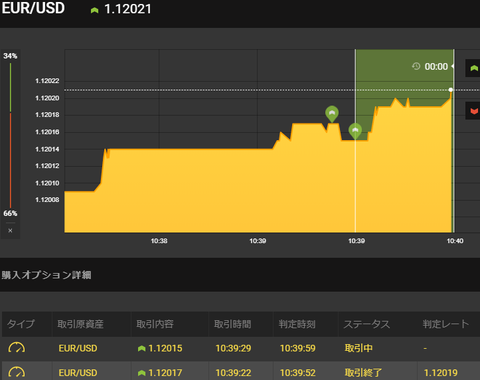This screenshot has height=380, width=480.
Task: Click the 購入オプション詳細 section header
Action: (x=46, y=275)
